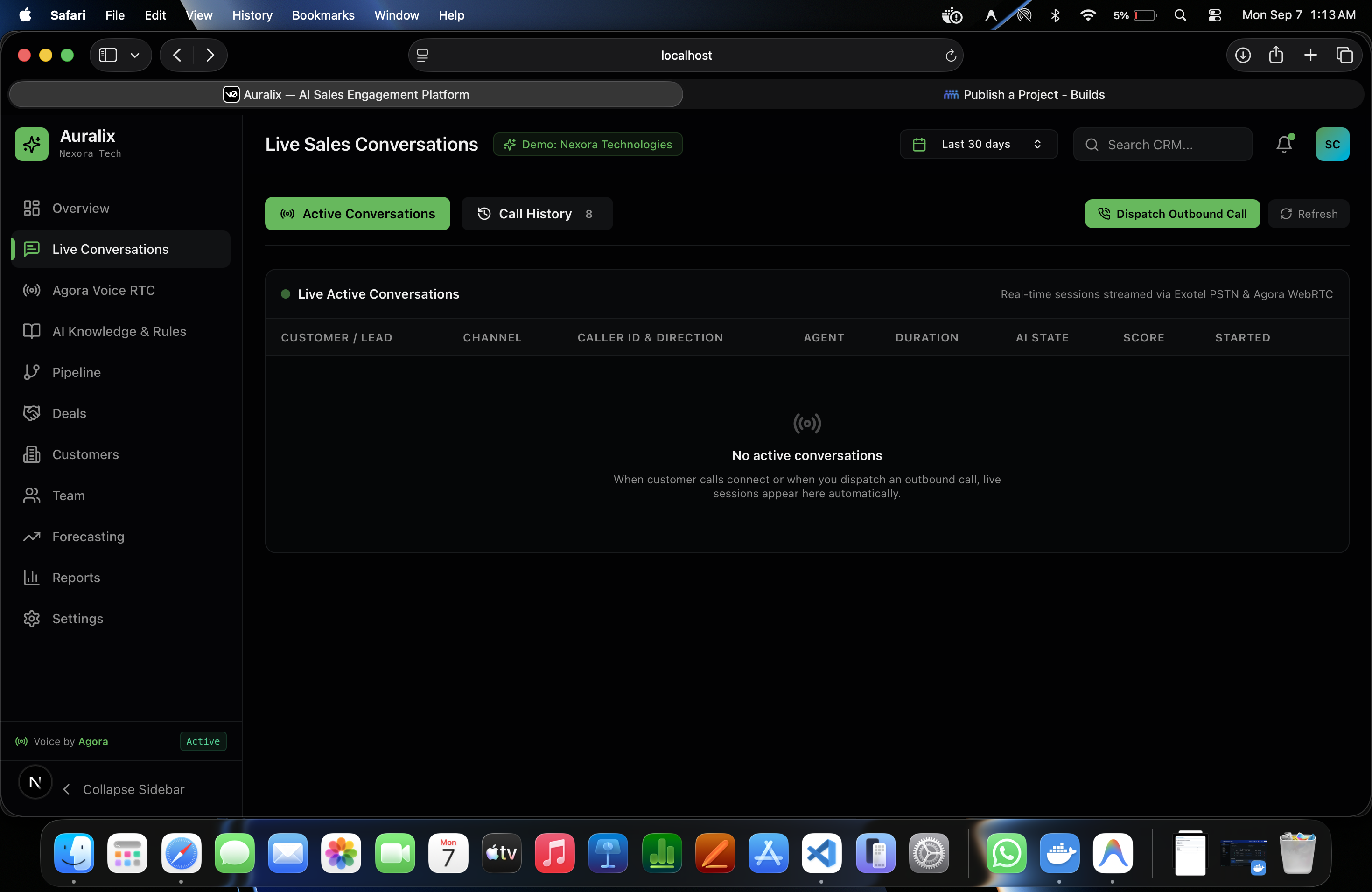Switch to Active Conversations tab
Image resolution: width=1372 pixels, height=892 pixels.
click(x=357, y=214)
